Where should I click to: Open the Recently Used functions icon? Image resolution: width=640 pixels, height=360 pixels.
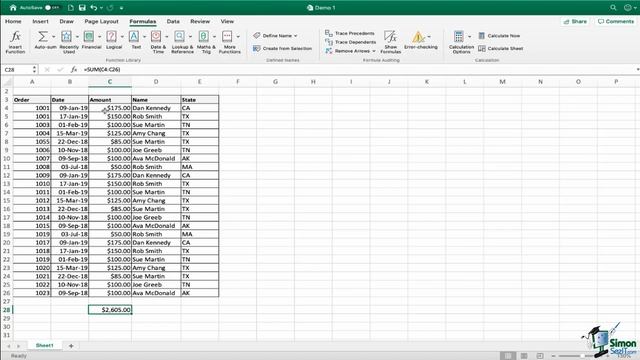[x=66, y=37]
